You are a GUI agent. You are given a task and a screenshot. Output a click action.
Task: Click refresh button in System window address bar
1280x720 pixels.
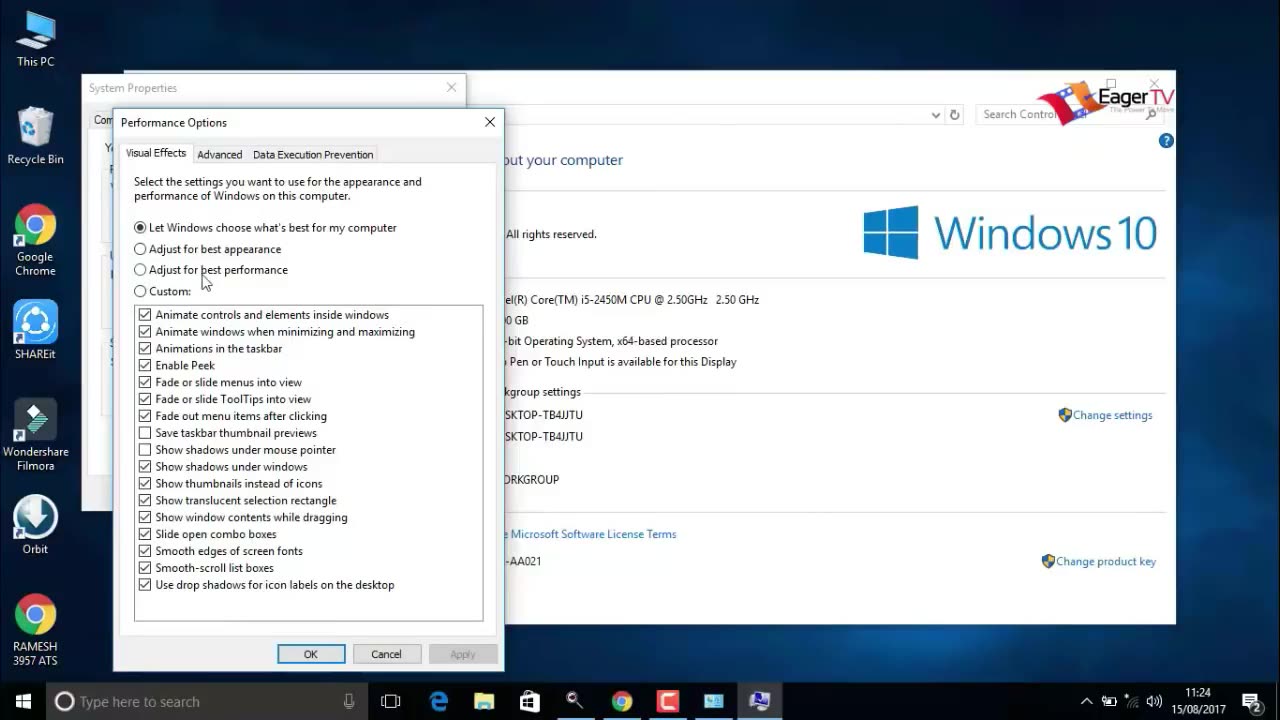click(x=954, y=115)
